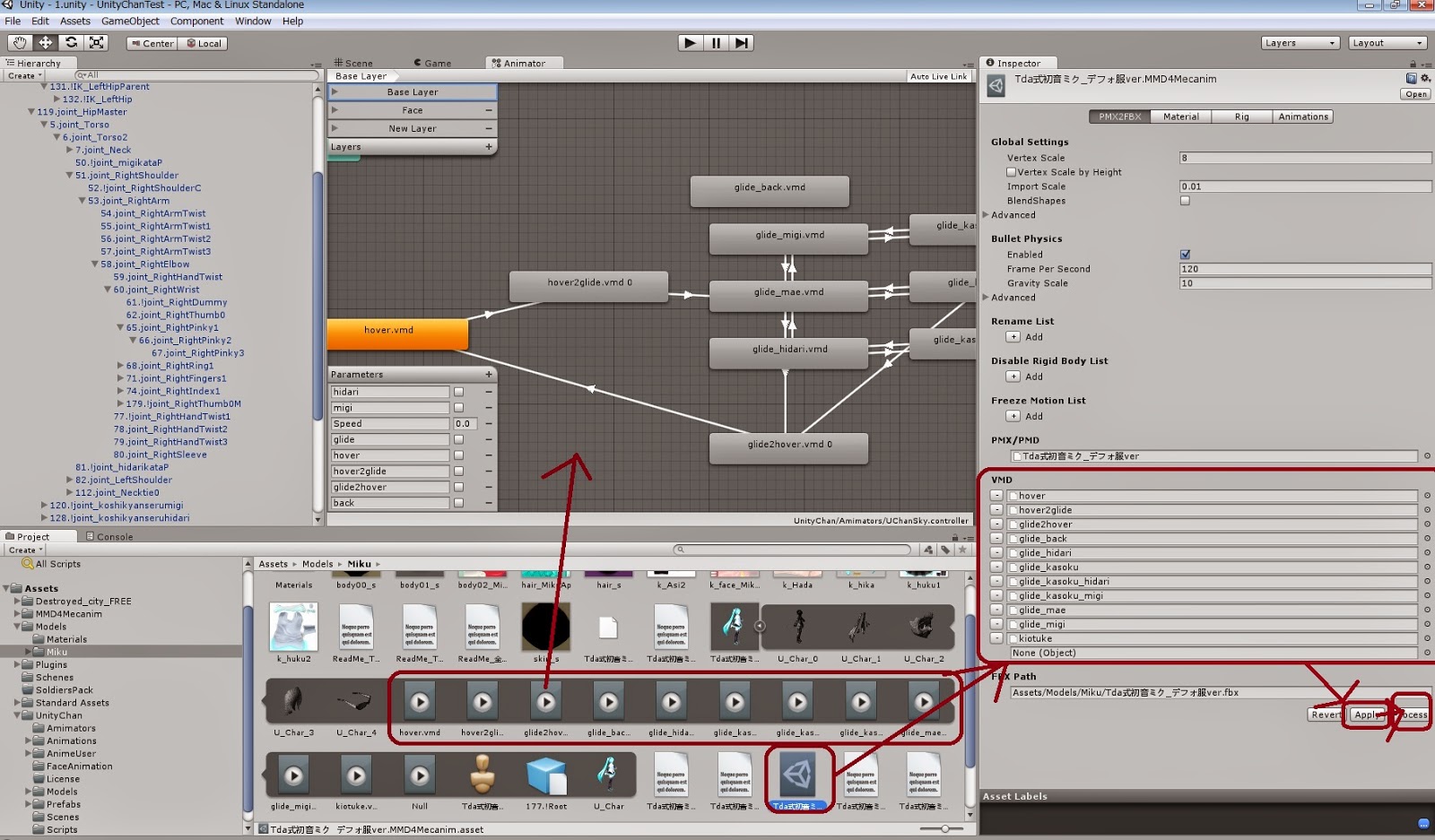This screenshot has height=840, width=1435.
Task: Open the Layers dropdown
Action: tap(1300, 43)
